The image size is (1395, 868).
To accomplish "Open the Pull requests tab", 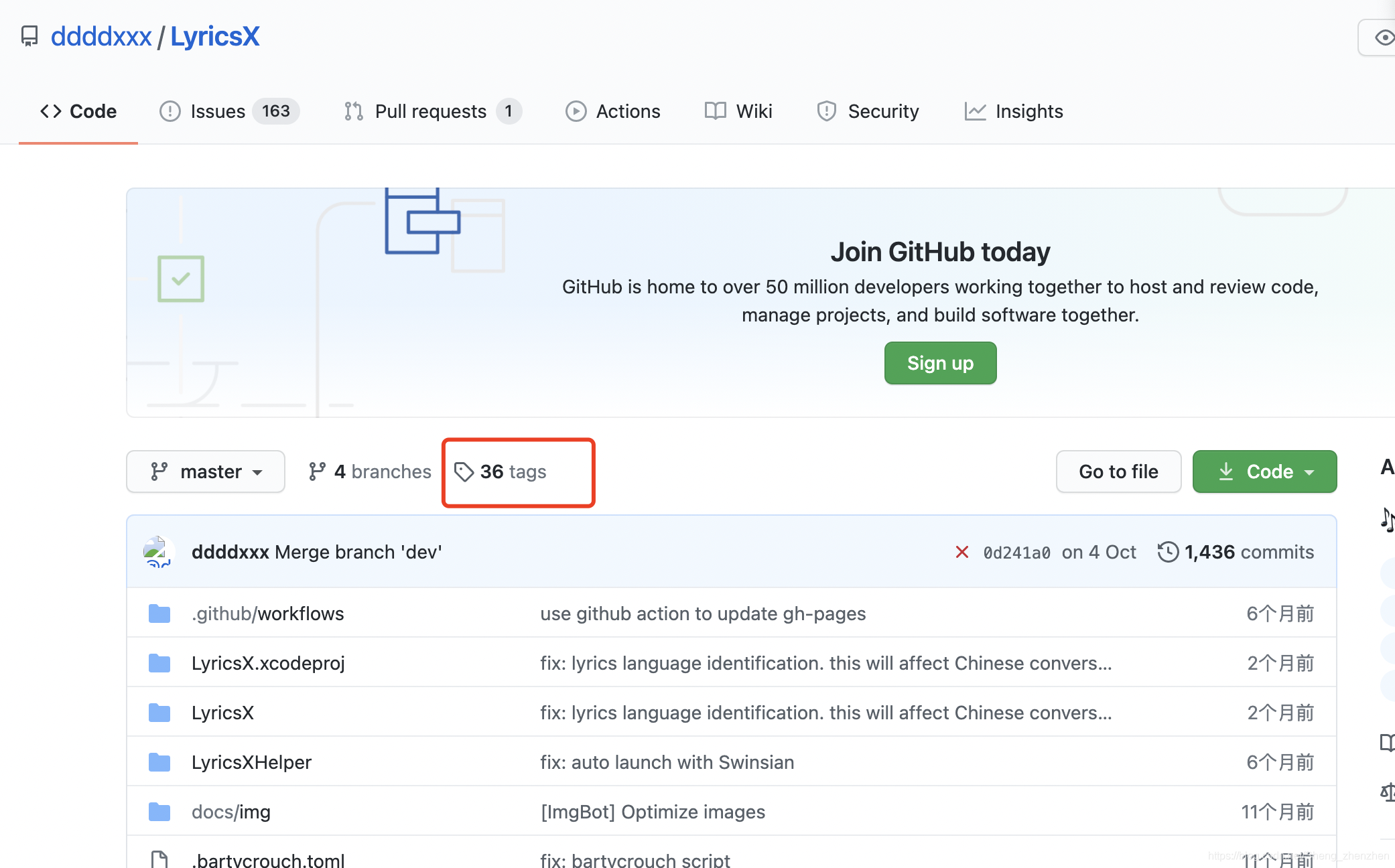I will coord(432,111).
